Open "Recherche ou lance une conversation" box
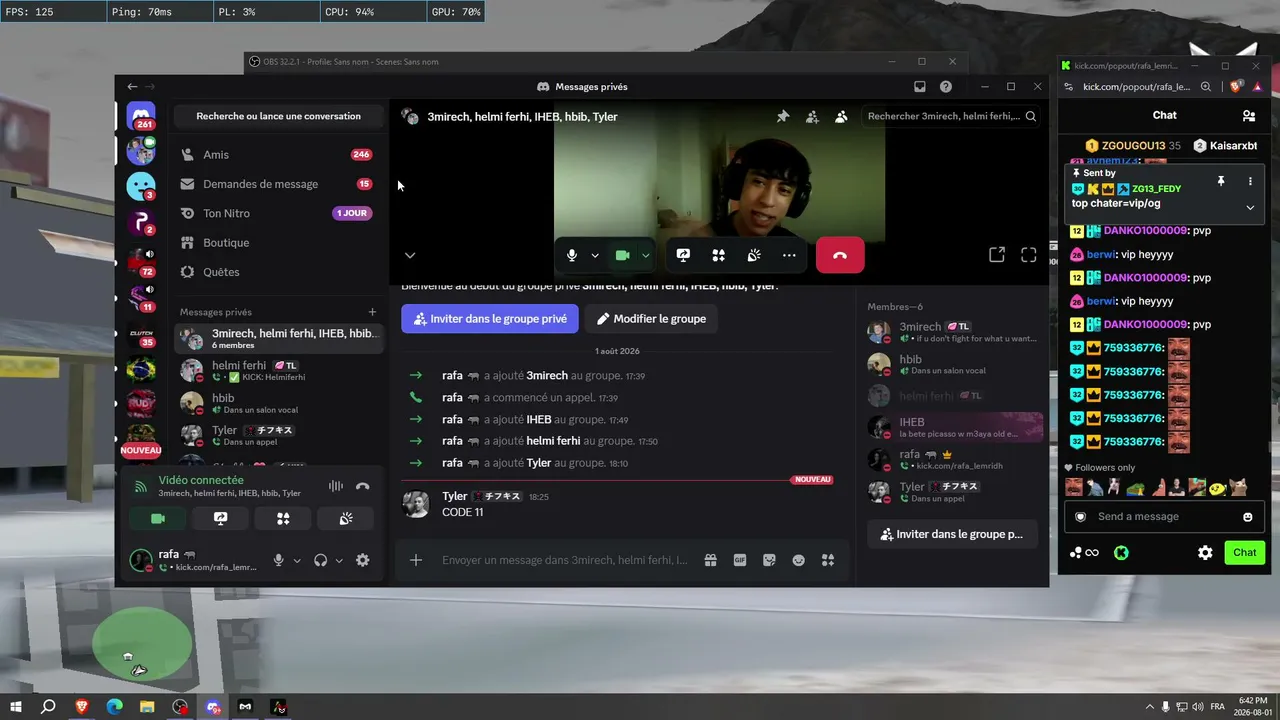 click(278, 116)
